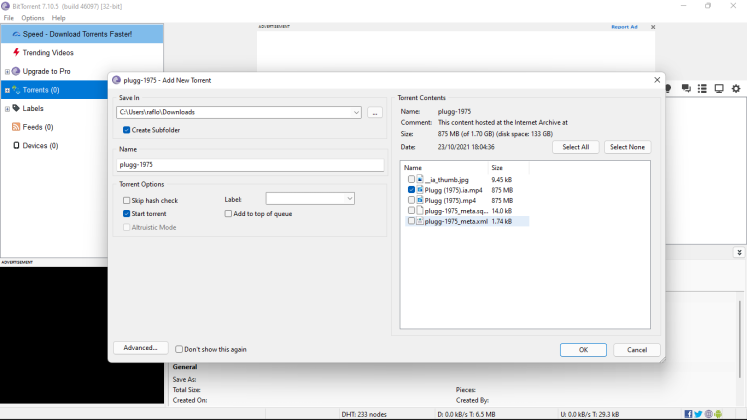Enable Add to top of queue
This screenshot has height=420, width=747.
[228, 214]
